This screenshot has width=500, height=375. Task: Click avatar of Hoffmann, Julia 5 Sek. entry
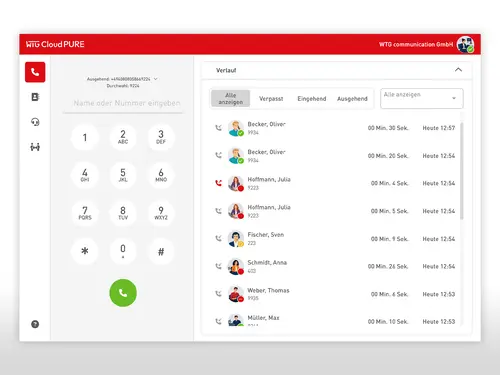coord(236,211)
